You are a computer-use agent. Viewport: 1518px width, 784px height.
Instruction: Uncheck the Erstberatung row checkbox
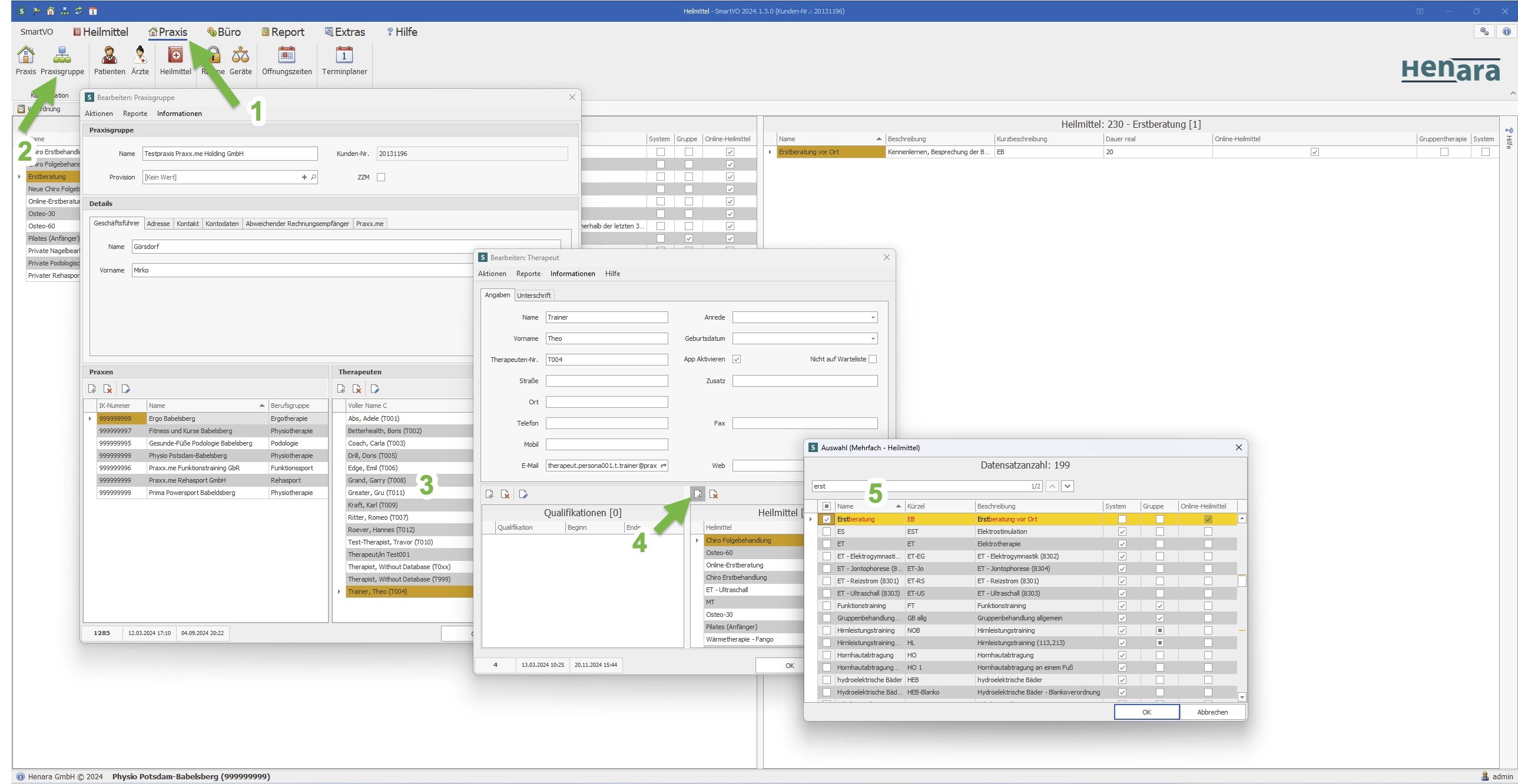coord(827,520)
